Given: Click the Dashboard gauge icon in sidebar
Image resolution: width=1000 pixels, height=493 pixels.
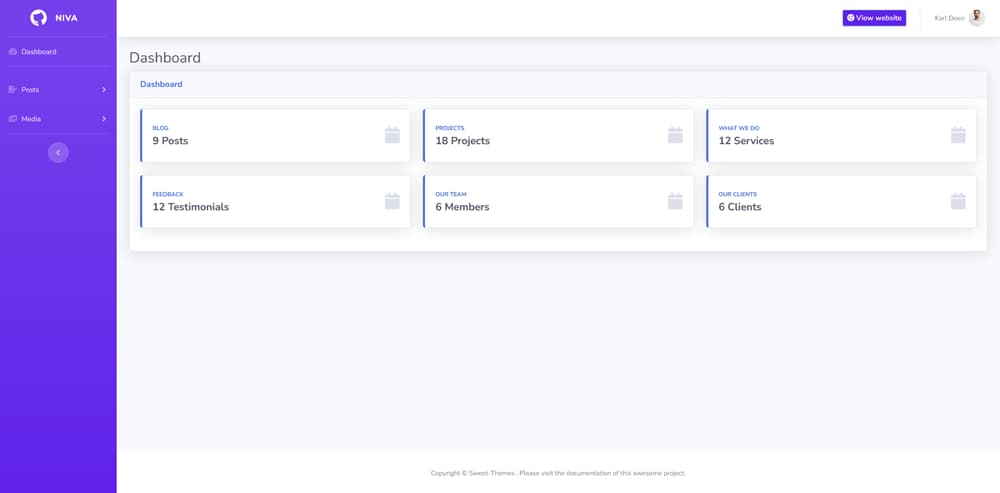Looking at the screenshot, I should click(13, 52).
